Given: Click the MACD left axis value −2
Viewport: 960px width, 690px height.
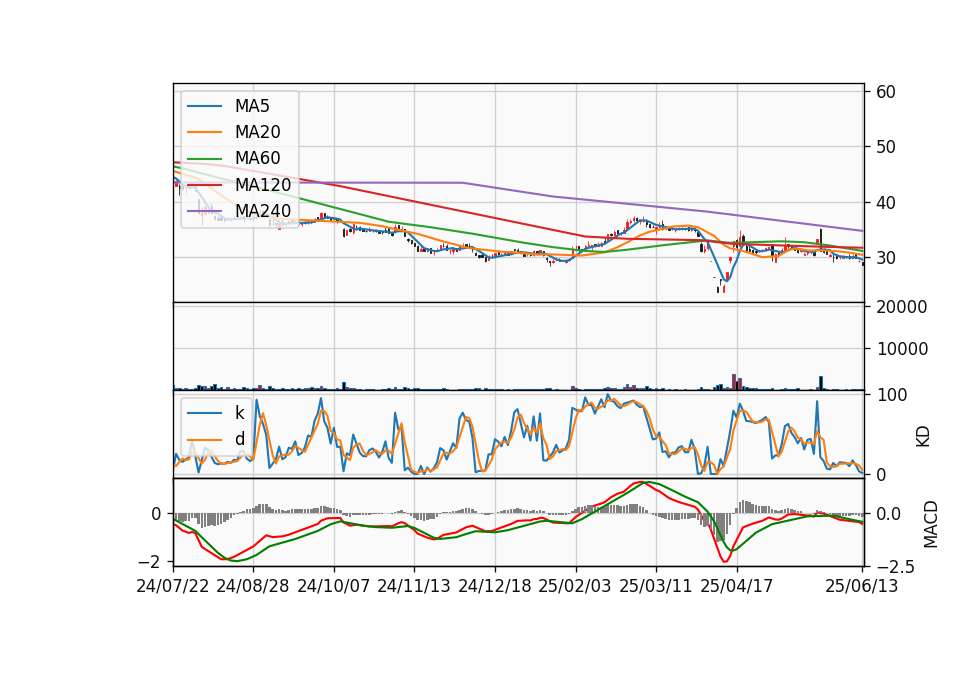Looking at the screenshot, I should (x=149, y=561).
